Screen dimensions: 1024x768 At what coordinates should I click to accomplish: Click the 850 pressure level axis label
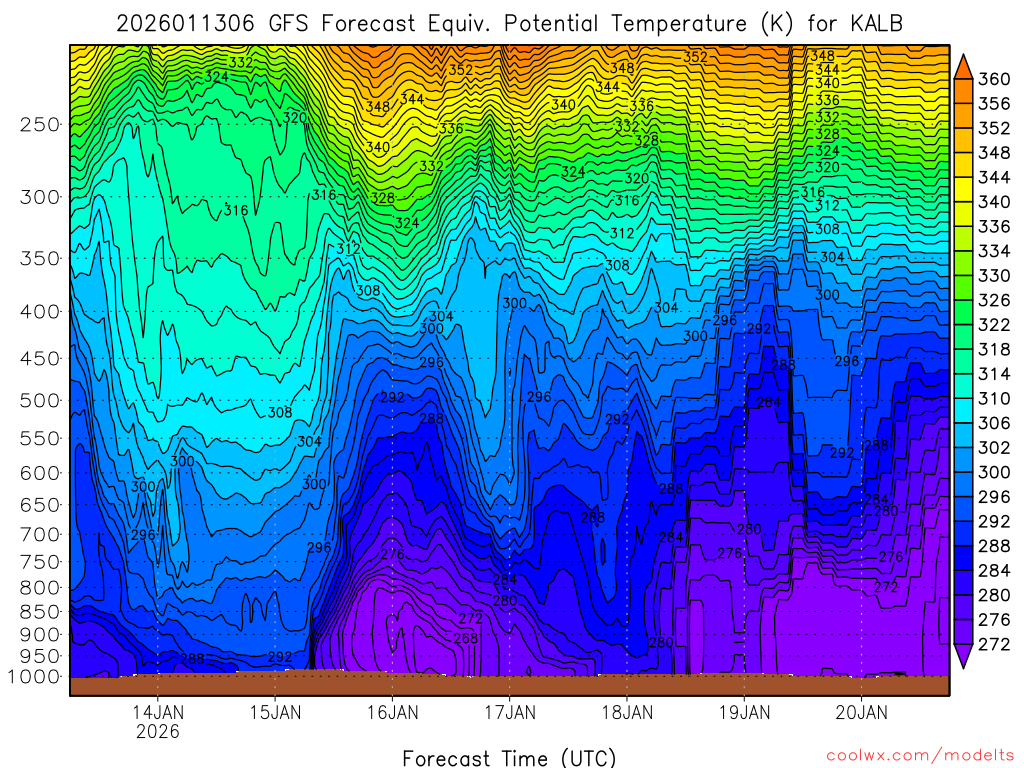point(40,612)
